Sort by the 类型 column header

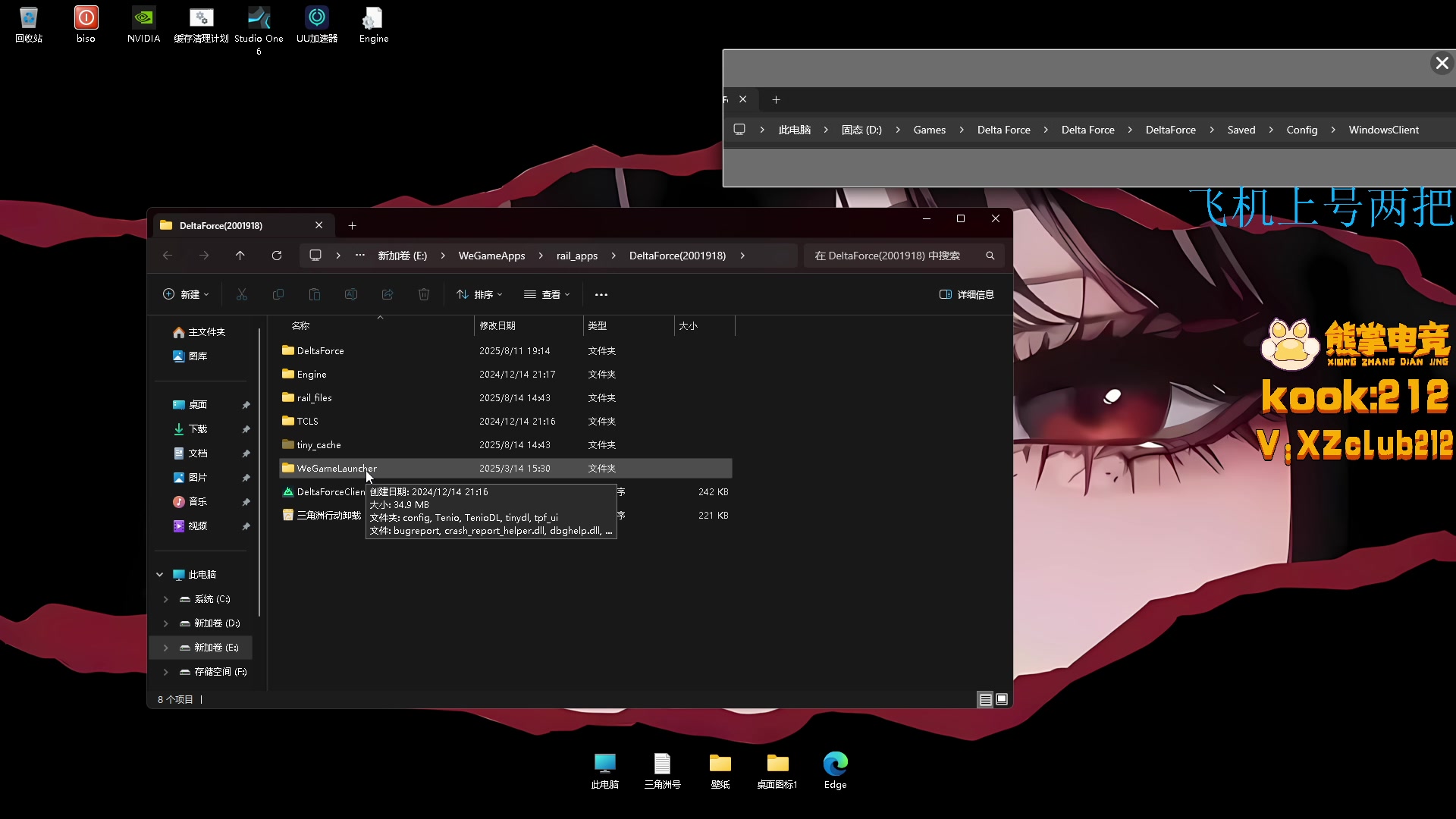(629, 325)
